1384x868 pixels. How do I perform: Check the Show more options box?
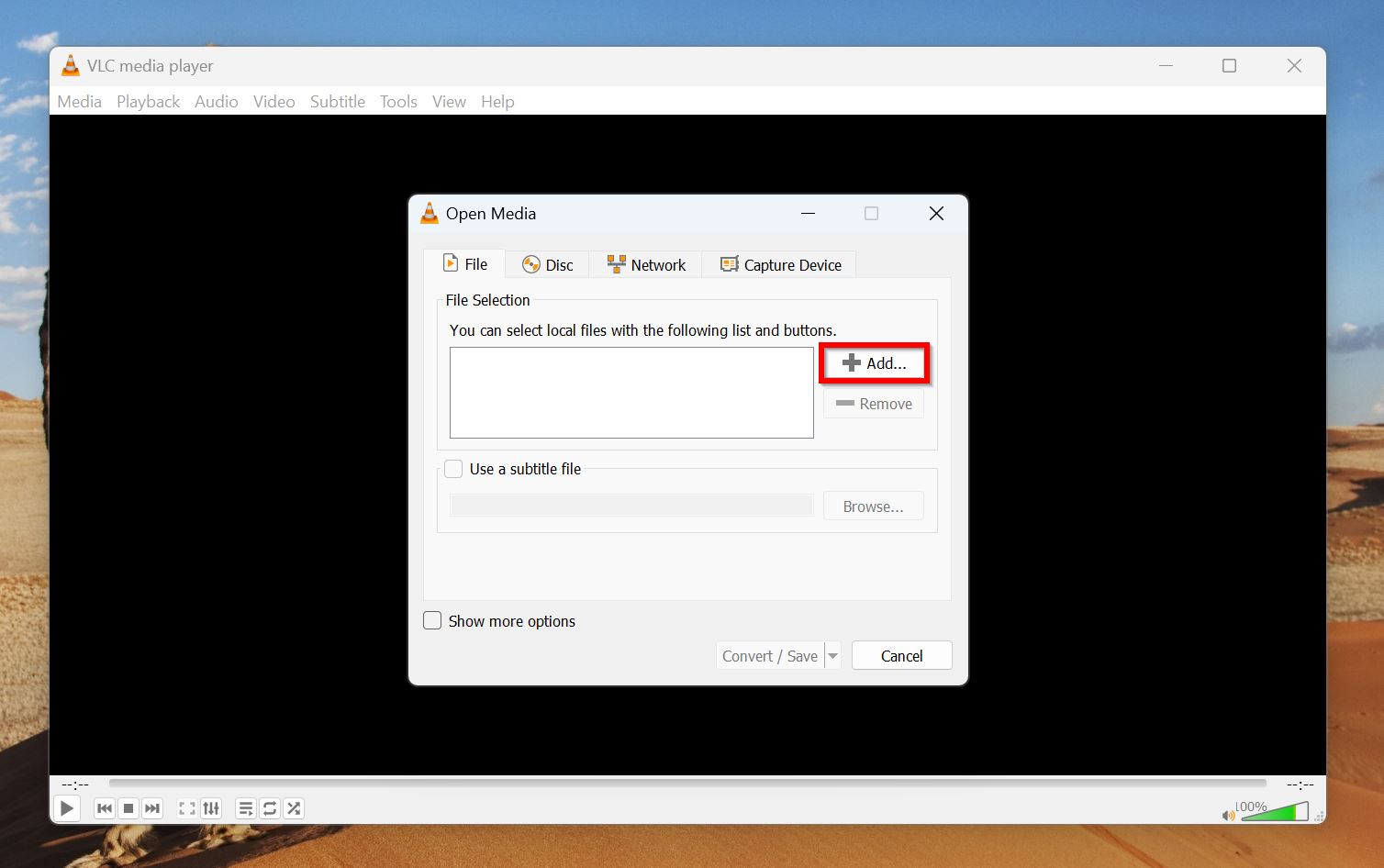(x=432, y=621)
